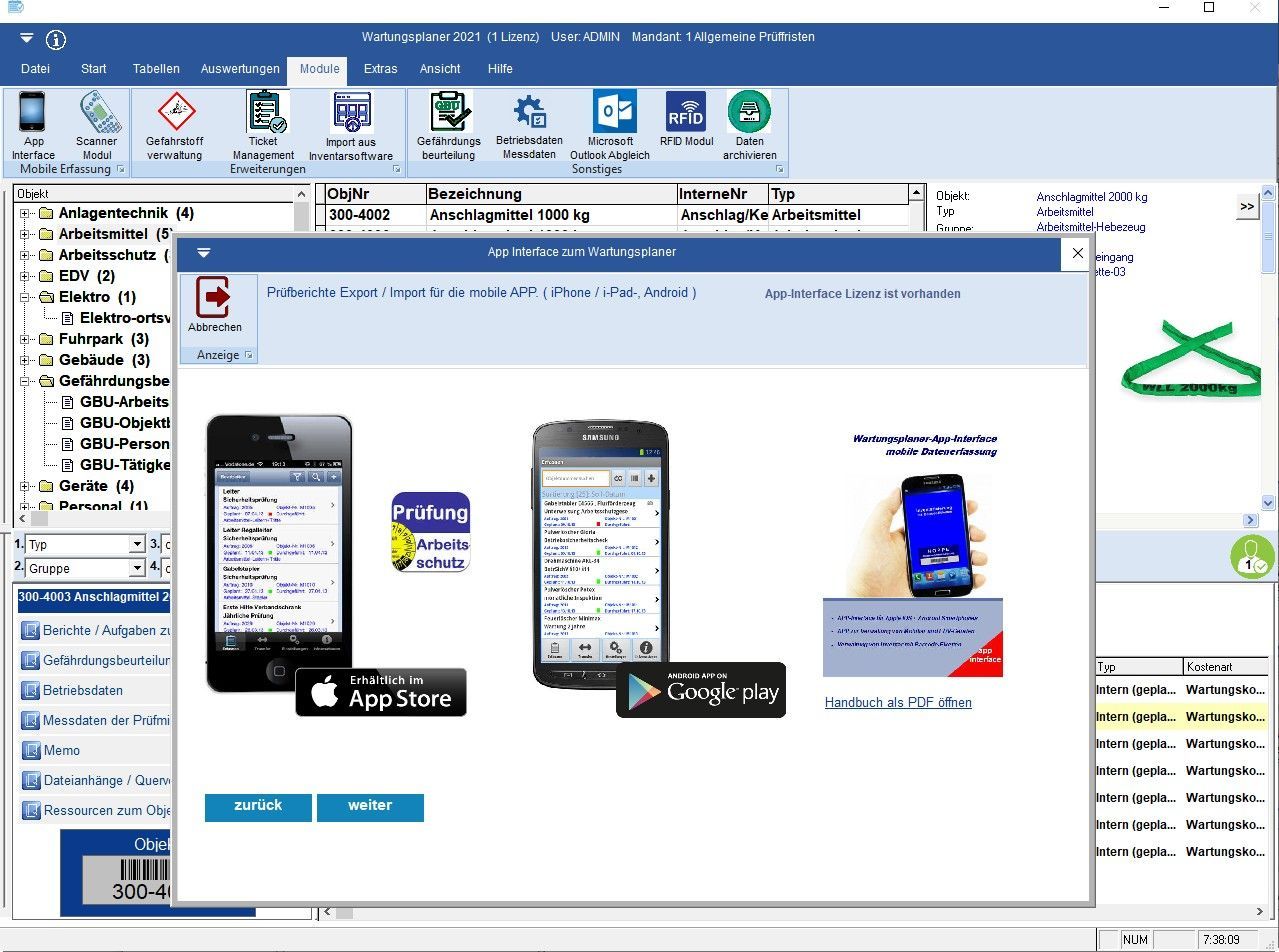Open Gefährdungsbeurteilung module
Image resolution: width=1279 pixels, height=952 pixels.
[449, 125]
